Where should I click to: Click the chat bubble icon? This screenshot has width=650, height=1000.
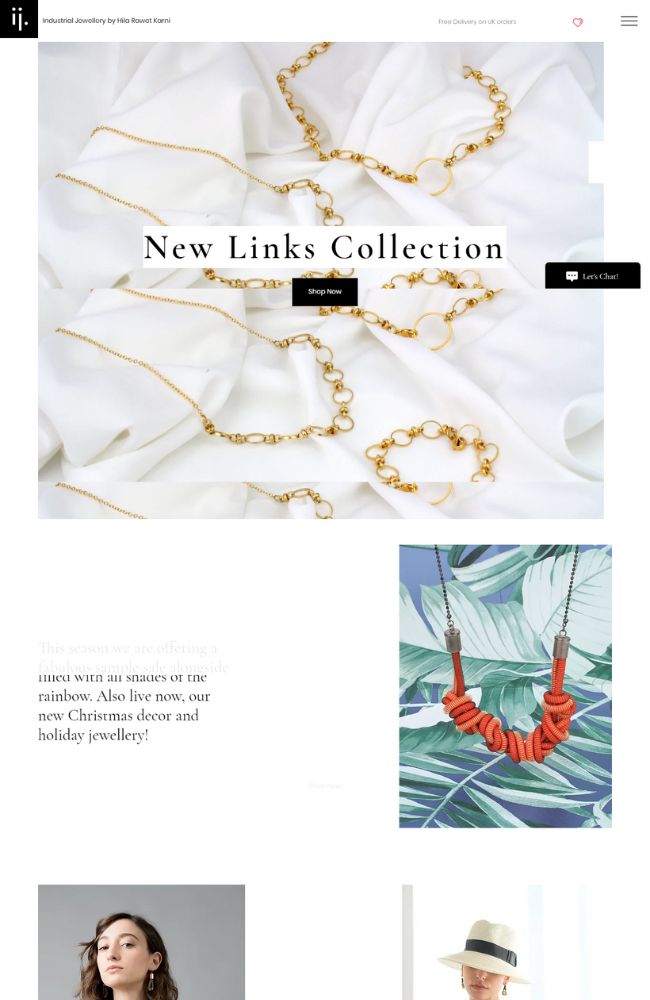tap(572, 276)
